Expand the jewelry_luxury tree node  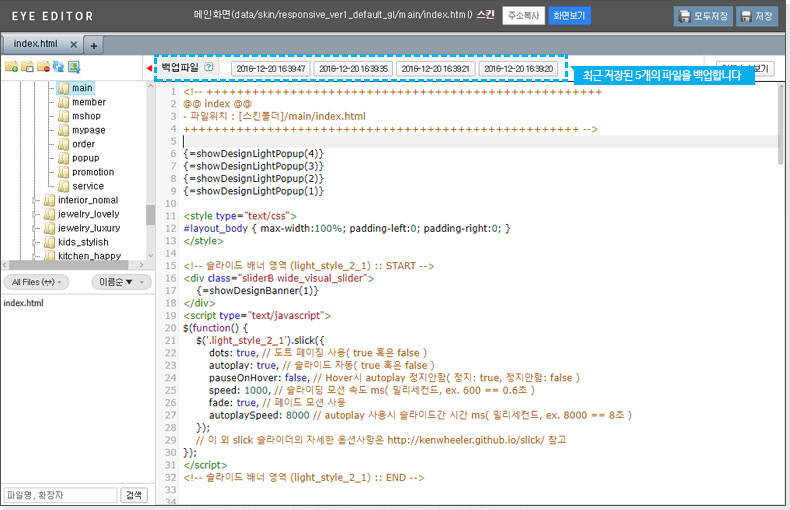(35, 229)
